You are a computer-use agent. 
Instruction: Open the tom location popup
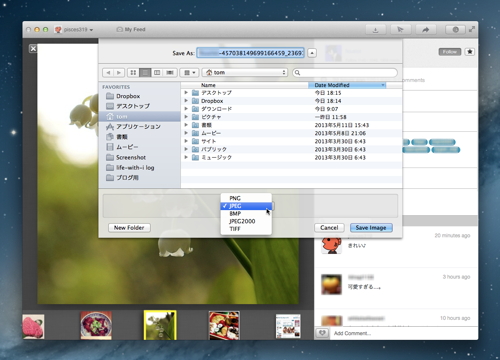click(245, 72)
